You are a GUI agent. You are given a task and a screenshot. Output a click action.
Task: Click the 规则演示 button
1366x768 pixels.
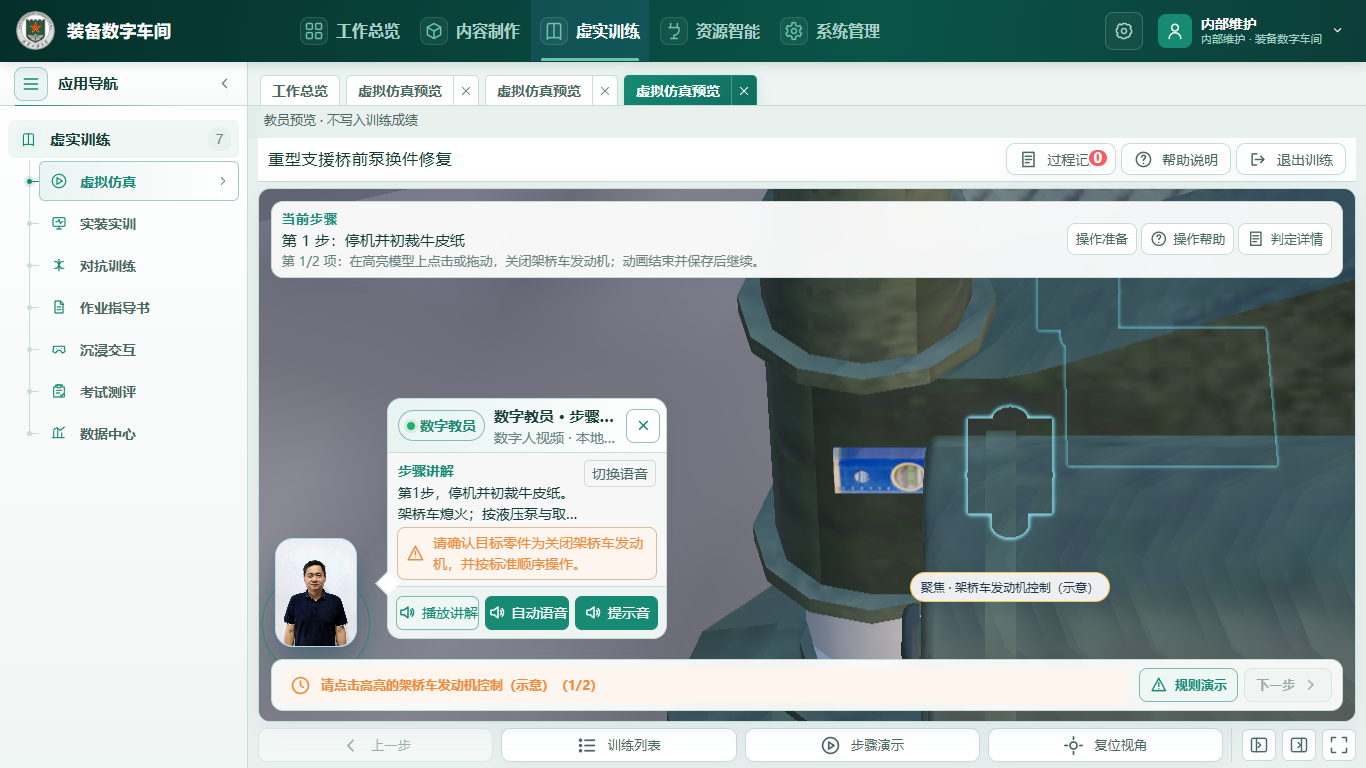tap(1188, 685)
